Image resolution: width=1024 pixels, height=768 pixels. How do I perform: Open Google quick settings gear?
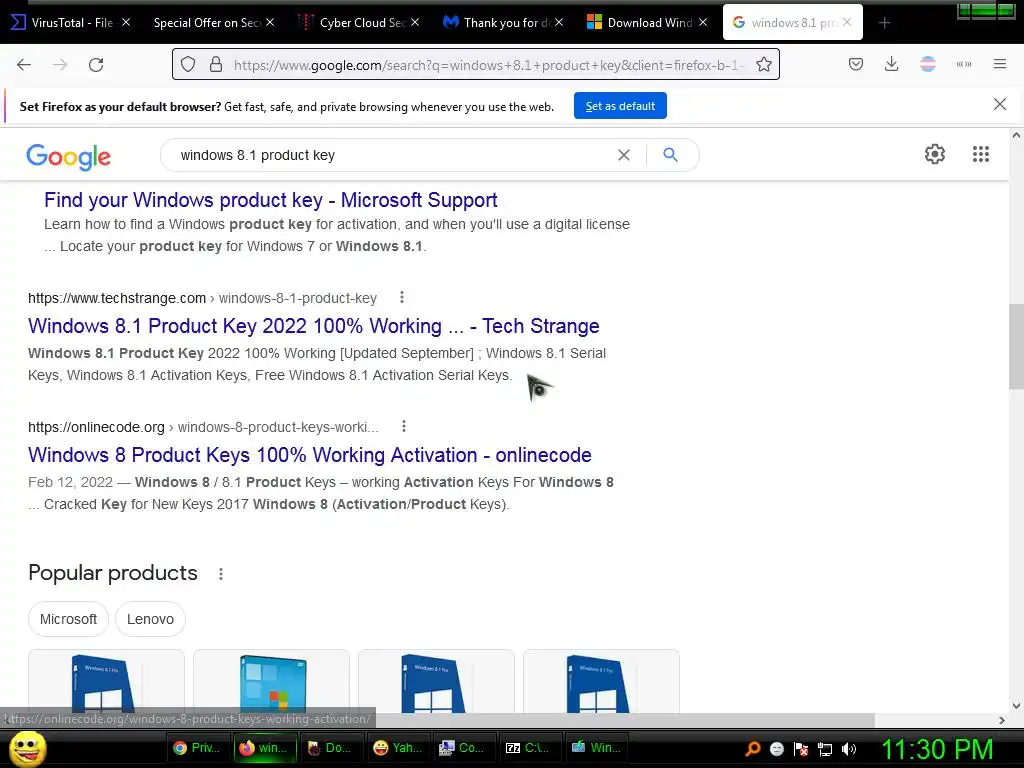[935, 154]
